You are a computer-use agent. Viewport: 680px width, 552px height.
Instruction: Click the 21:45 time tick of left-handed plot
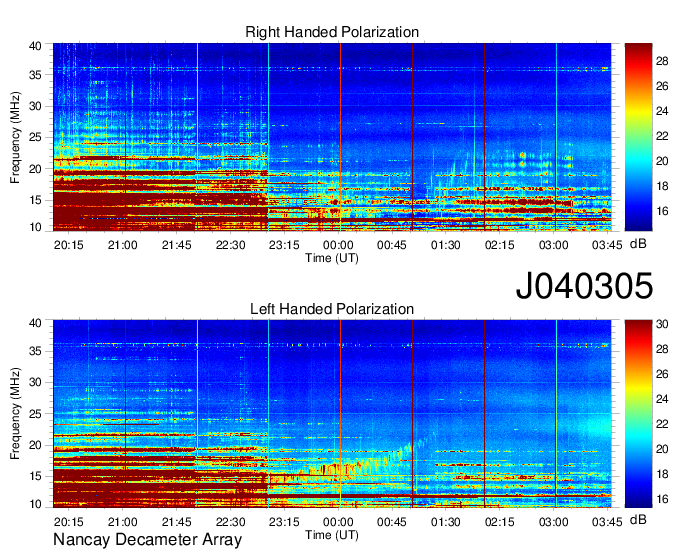click(177, 522)
